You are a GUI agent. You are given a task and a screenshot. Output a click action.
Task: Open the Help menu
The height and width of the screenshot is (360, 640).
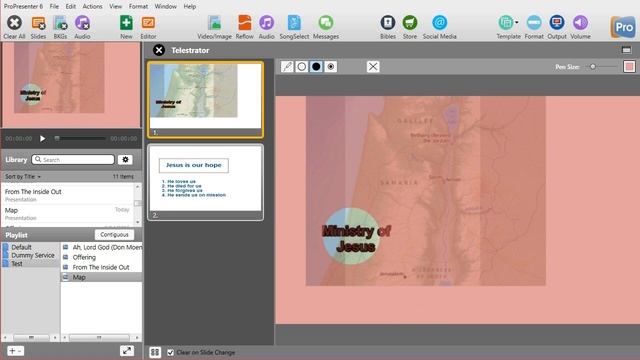190,7
